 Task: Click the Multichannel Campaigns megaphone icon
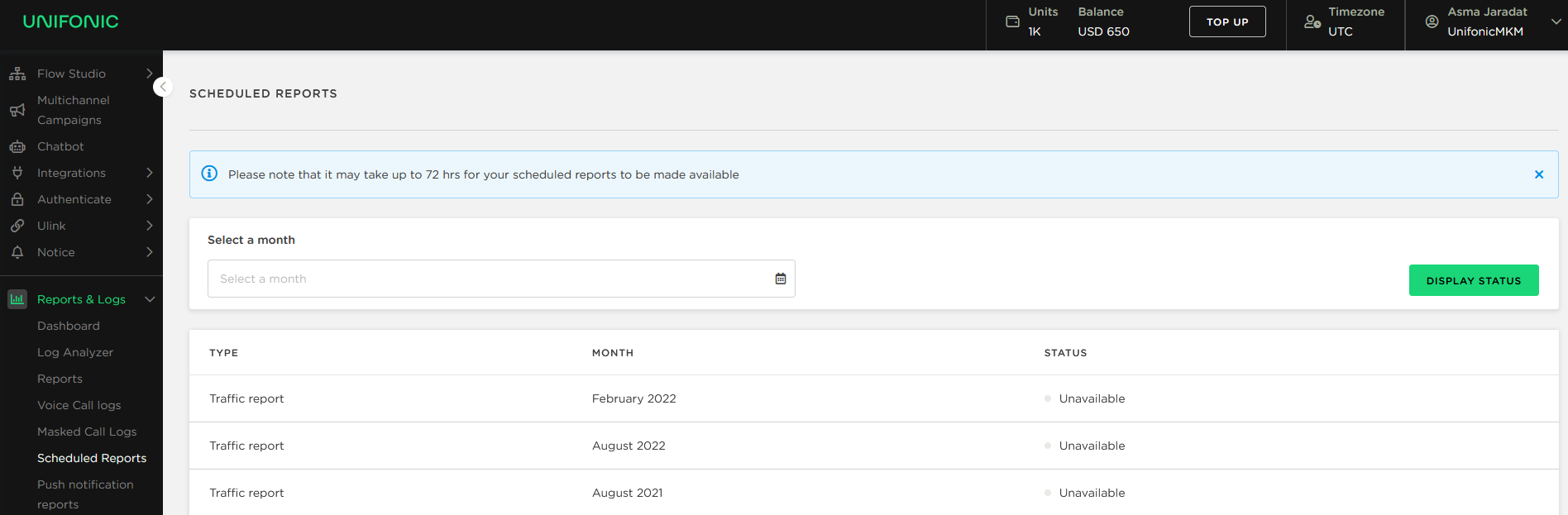point(17,110)
